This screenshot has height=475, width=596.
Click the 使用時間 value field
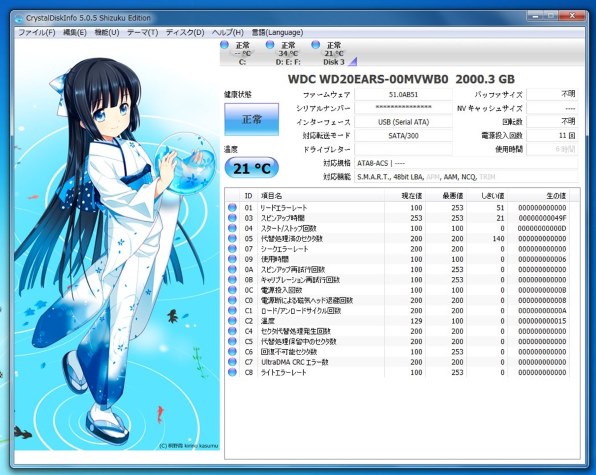pos(552,149)
